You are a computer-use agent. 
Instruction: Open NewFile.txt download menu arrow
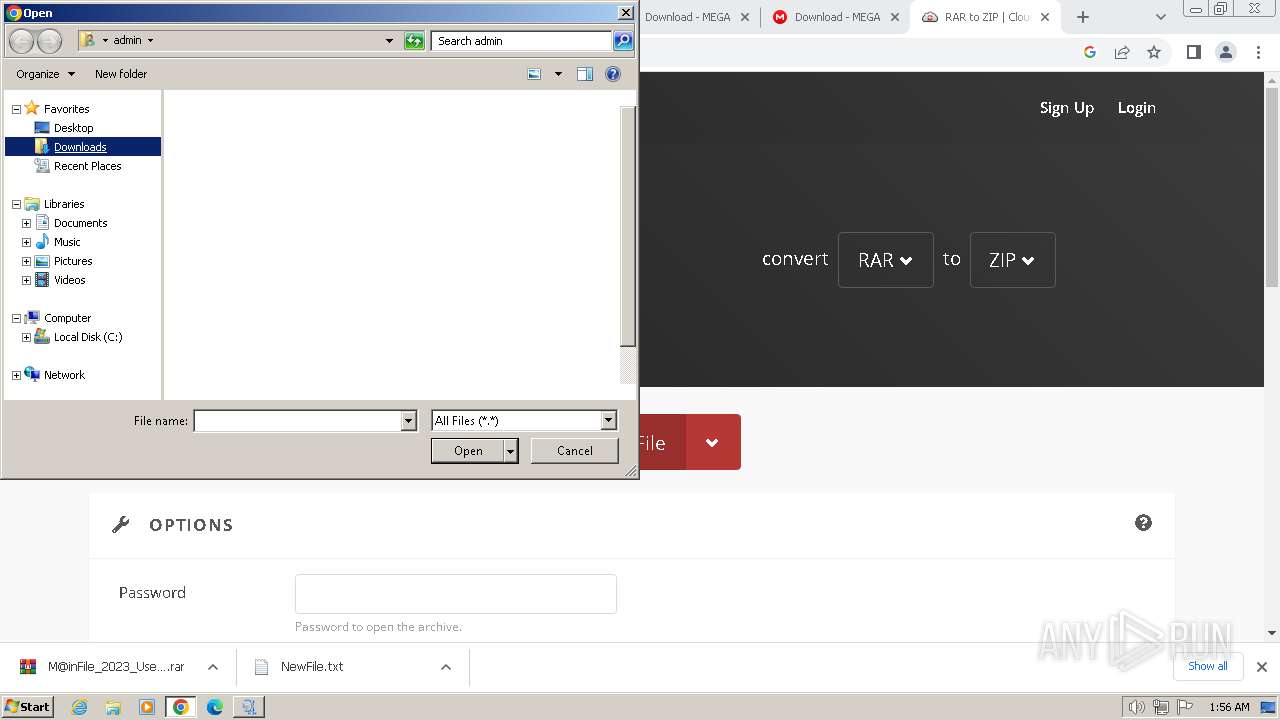[x=446, y=667]
